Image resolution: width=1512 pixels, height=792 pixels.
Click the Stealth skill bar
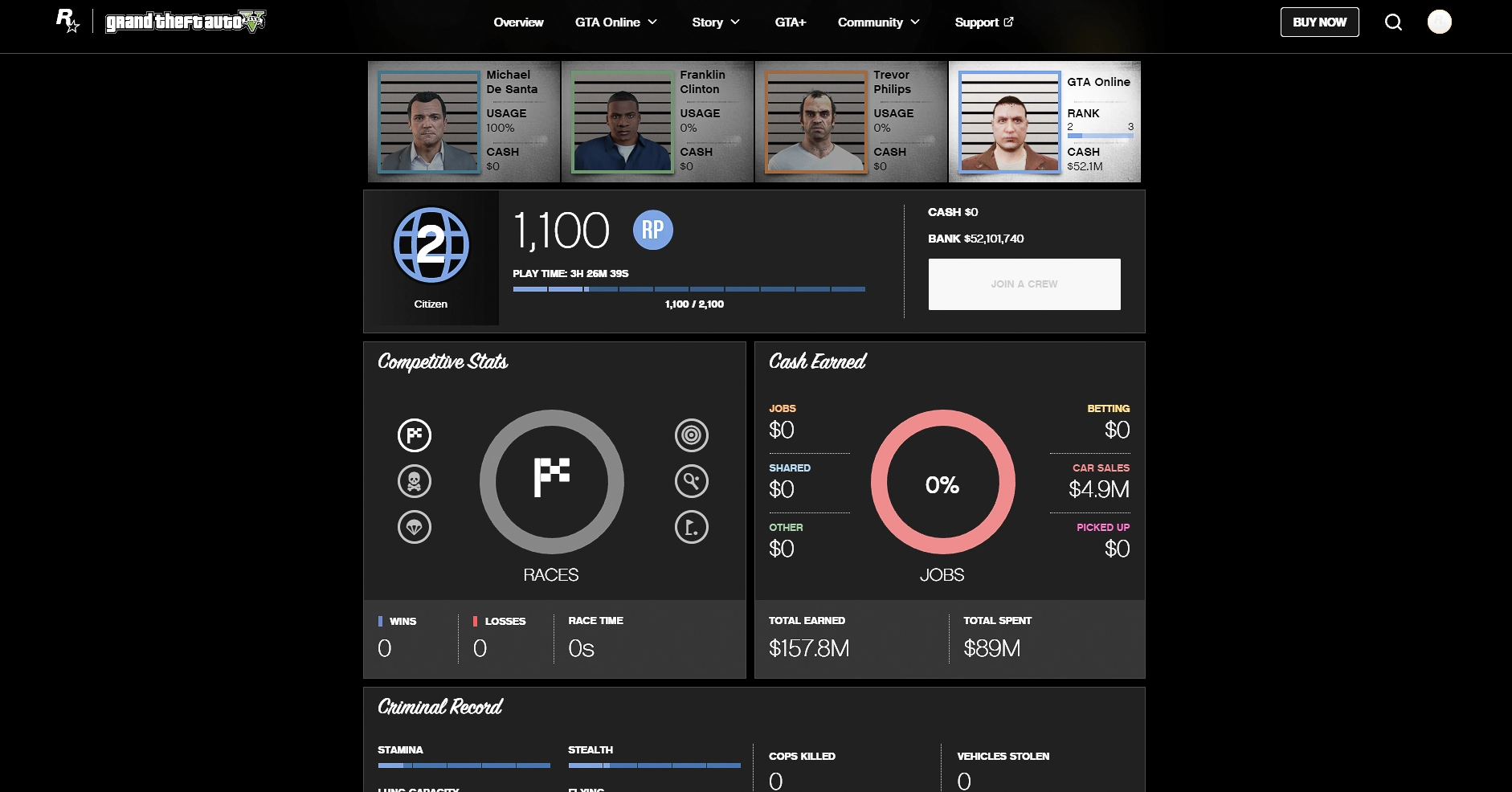pyautogui.click(x=654, y=765)
